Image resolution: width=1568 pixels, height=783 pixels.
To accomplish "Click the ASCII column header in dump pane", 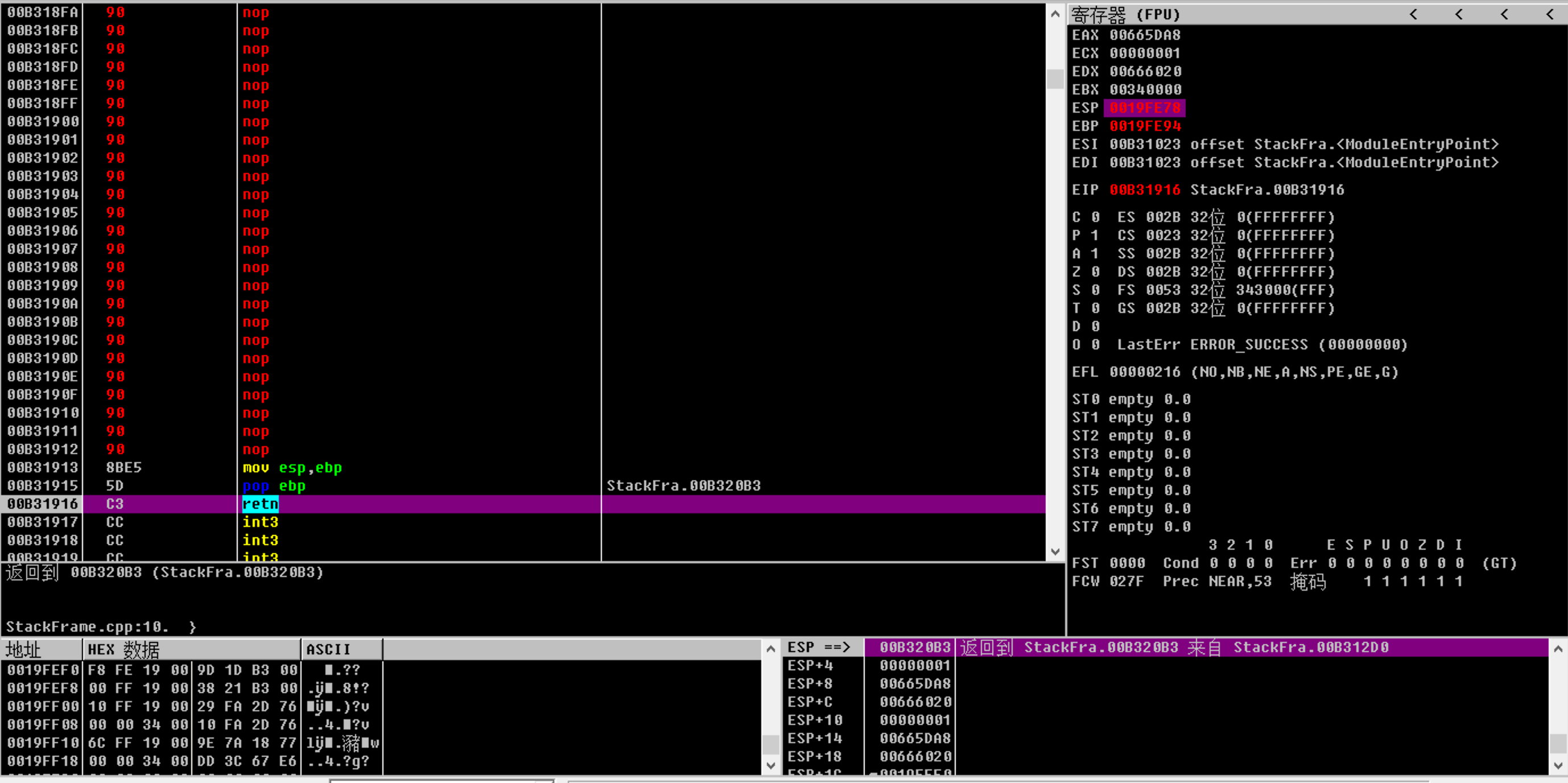I will click(342, 650).
